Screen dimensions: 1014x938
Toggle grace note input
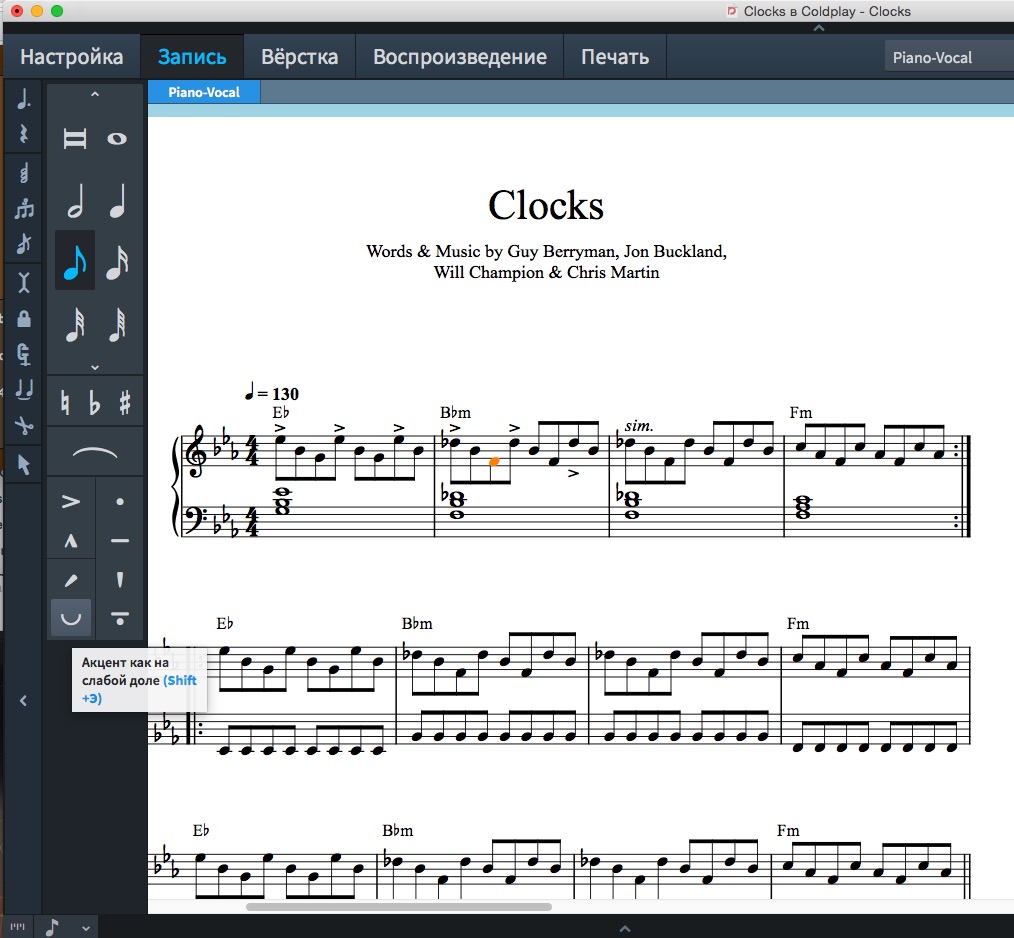(x=23, y=244)
